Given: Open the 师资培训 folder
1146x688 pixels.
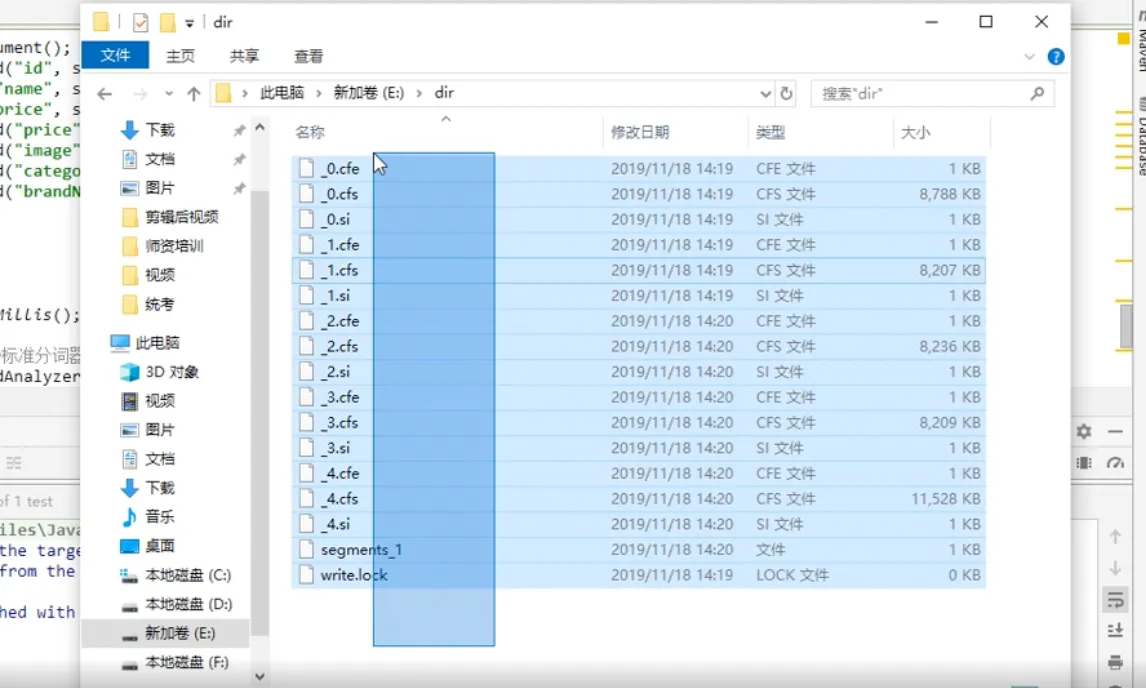Looking at the screenshot, I should 174,246.
